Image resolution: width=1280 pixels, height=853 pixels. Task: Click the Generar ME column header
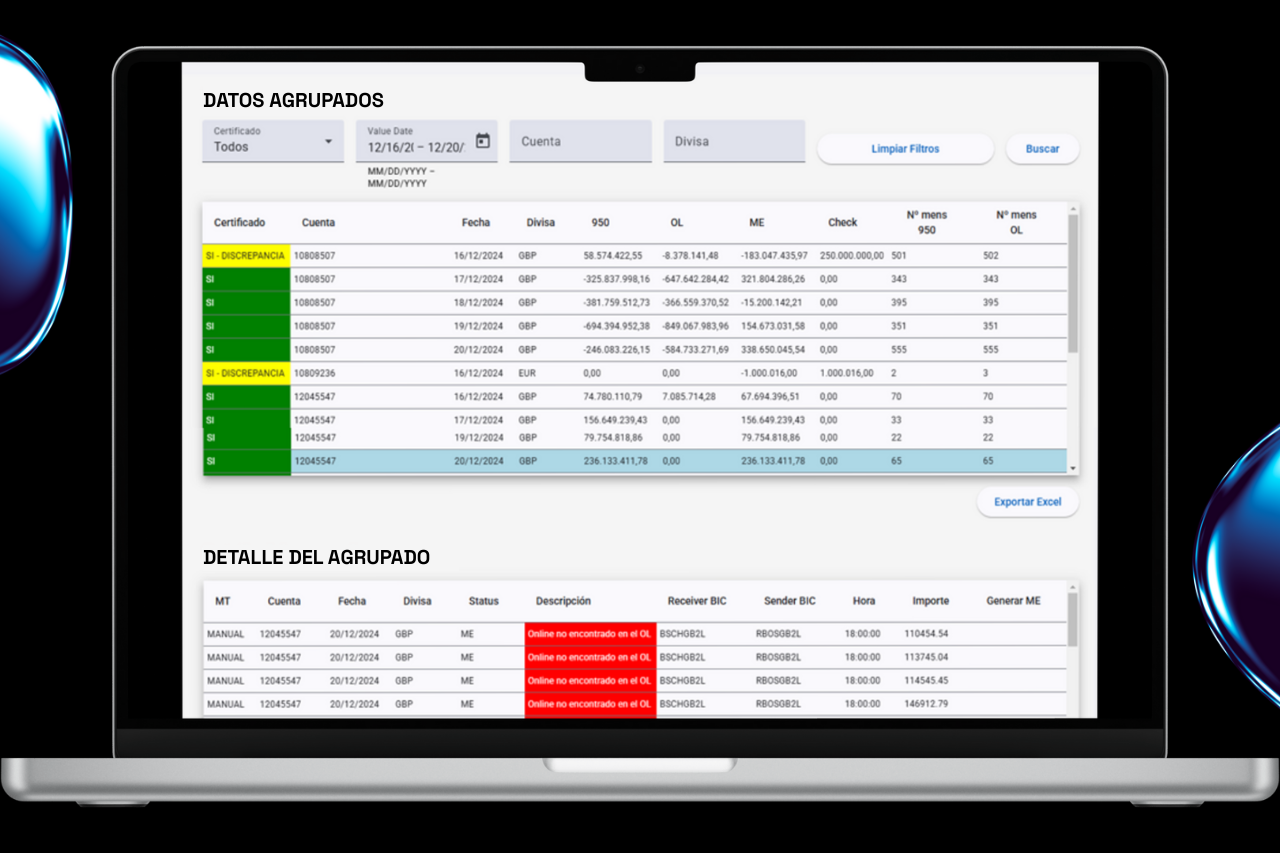(x=1013, y=601)
